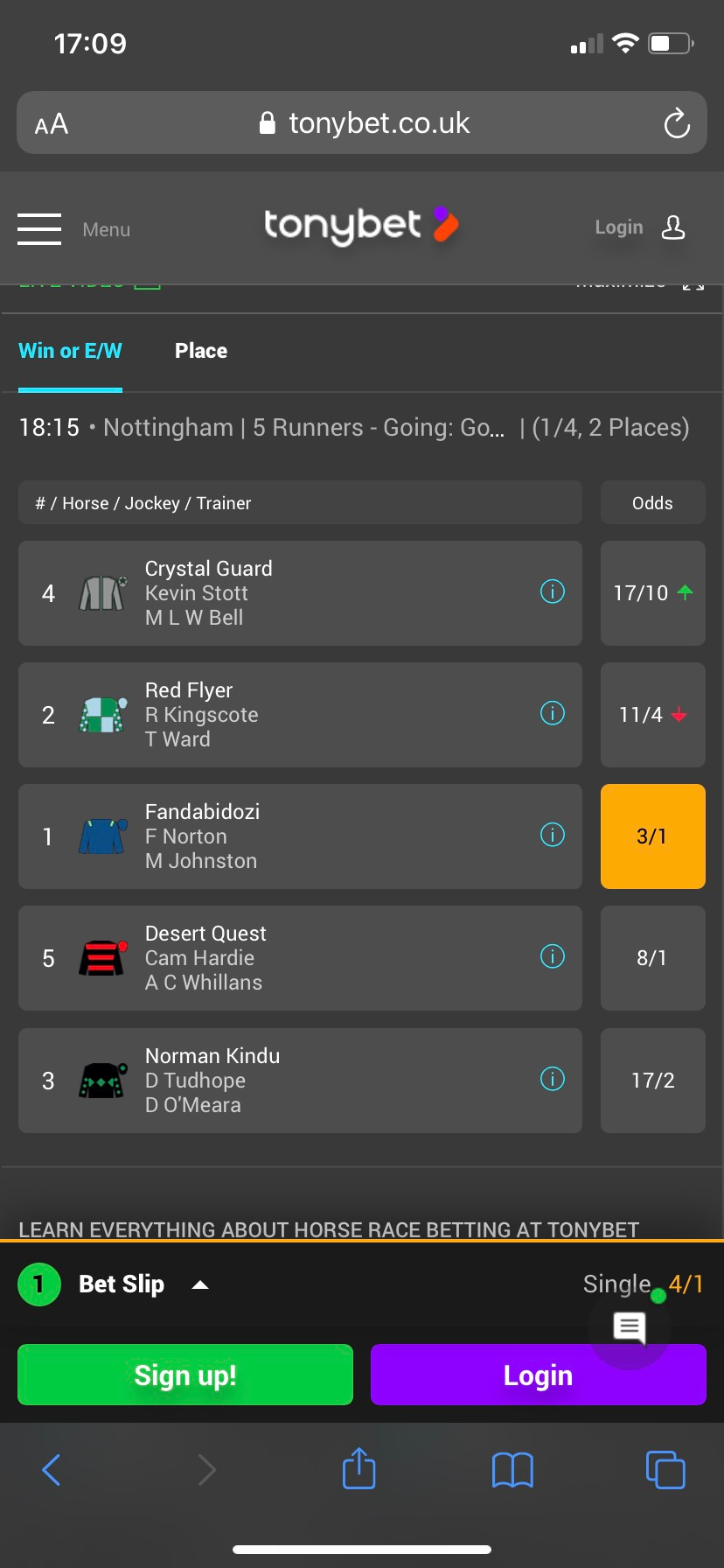
Task: Click the info icon beside Norman Kindu
Action: (x=552, y=1078)
